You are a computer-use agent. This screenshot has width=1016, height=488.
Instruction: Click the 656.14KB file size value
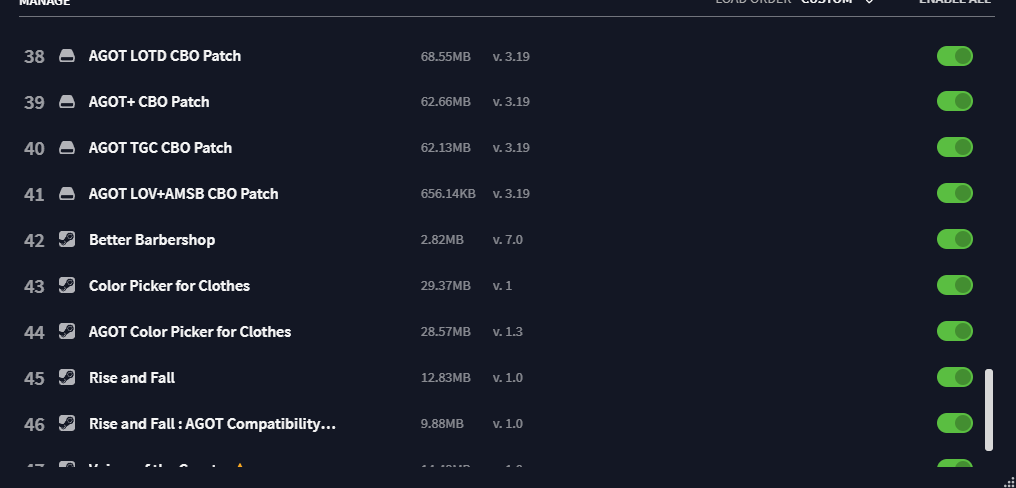448,194
